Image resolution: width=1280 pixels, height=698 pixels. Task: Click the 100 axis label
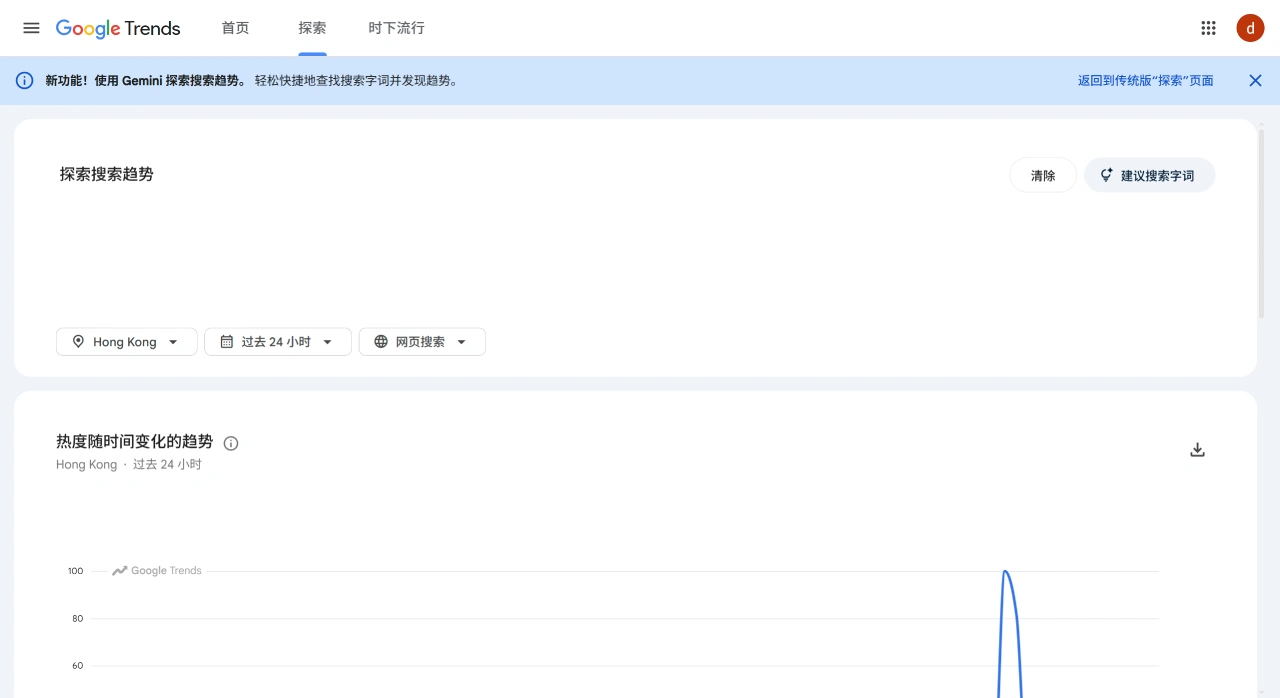click(x=76, y=571)
